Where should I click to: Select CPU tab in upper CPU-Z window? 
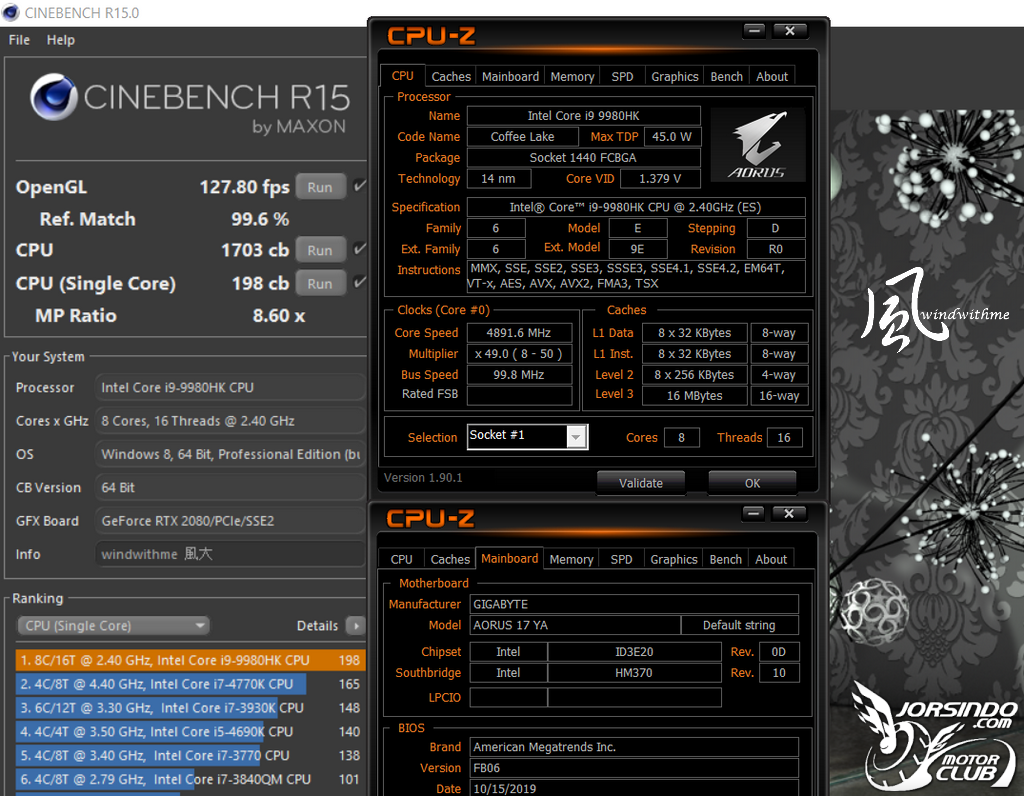tap(402, 76)
